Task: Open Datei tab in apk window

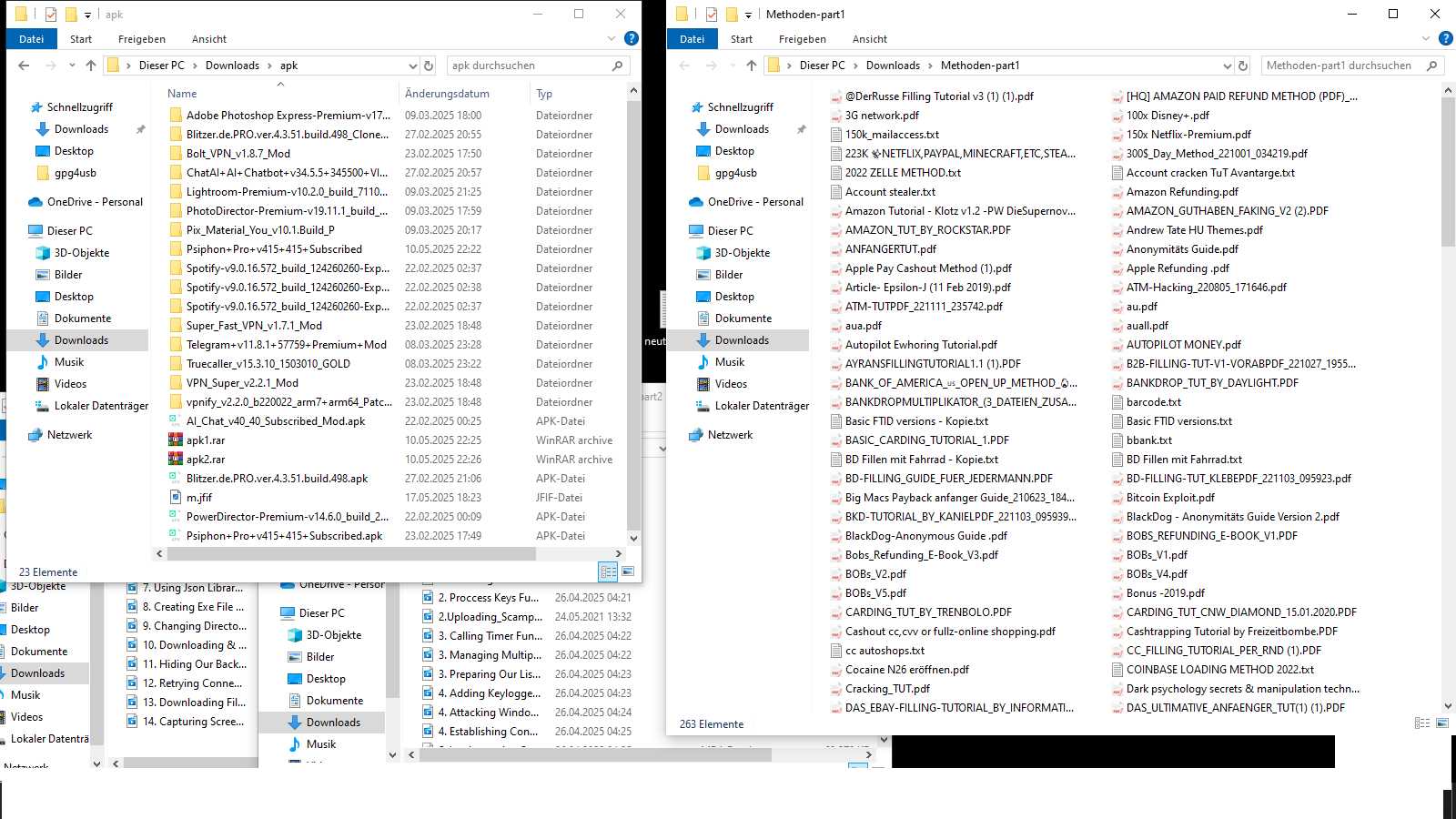Action: 31,39
